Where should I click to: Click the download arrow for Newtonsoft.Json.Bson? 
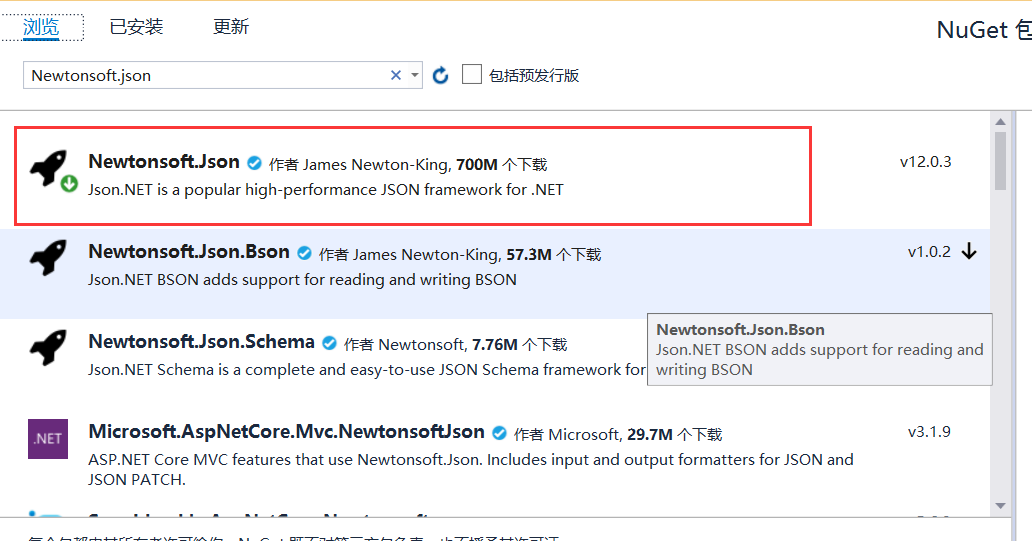968,252
